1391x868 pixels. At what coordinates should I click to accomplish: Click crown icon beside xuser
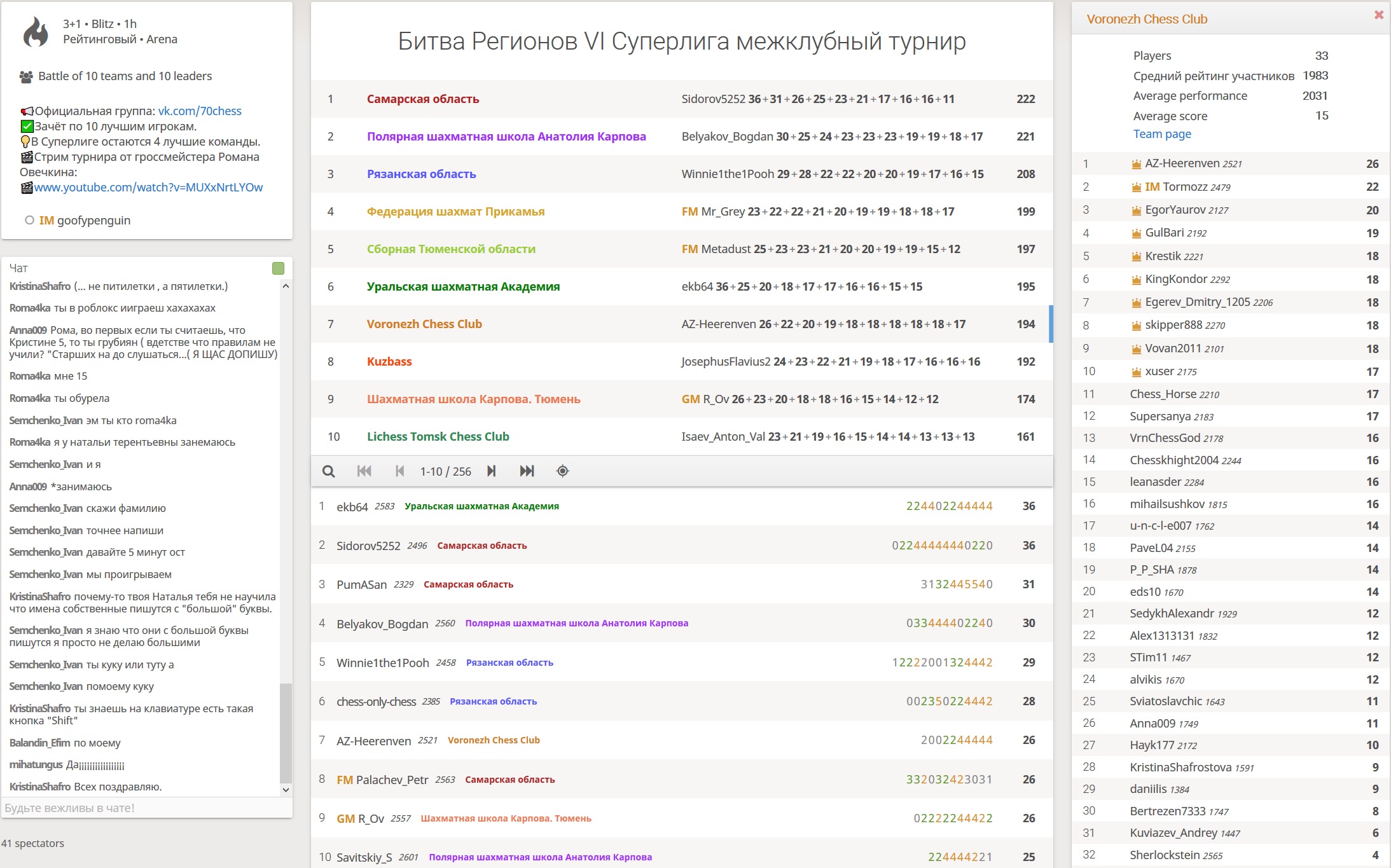click(1136, 372)
